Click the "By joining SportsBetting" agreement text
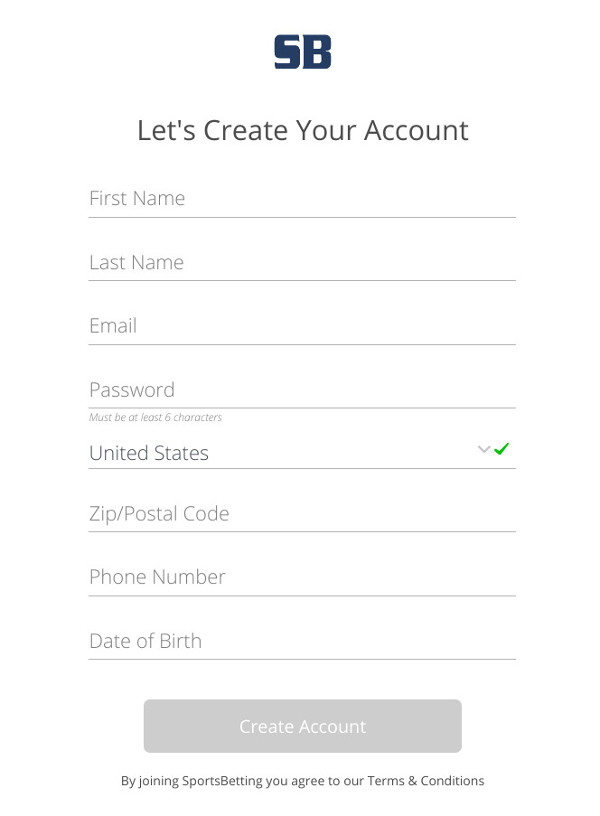This screenshot has width=600, height=816. (242, 781)
